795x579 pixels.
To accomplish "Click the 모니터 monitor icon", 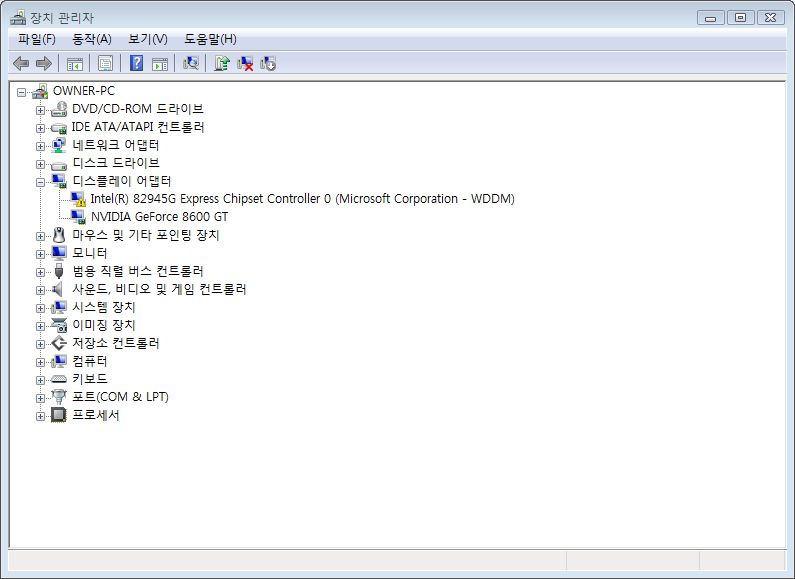I will (59, 253).
